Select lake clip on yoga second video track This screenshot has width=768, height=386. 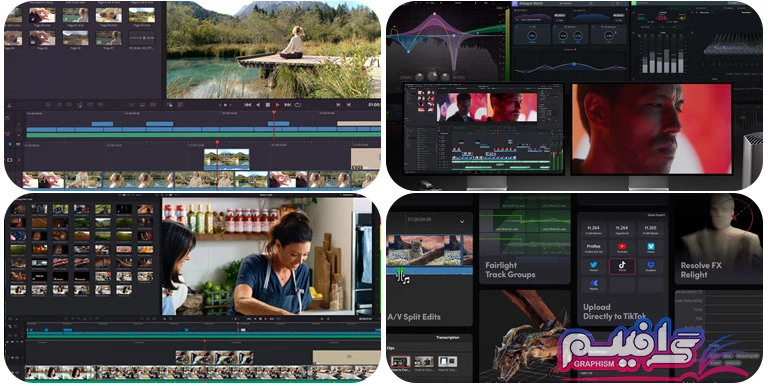pos(226,160)
